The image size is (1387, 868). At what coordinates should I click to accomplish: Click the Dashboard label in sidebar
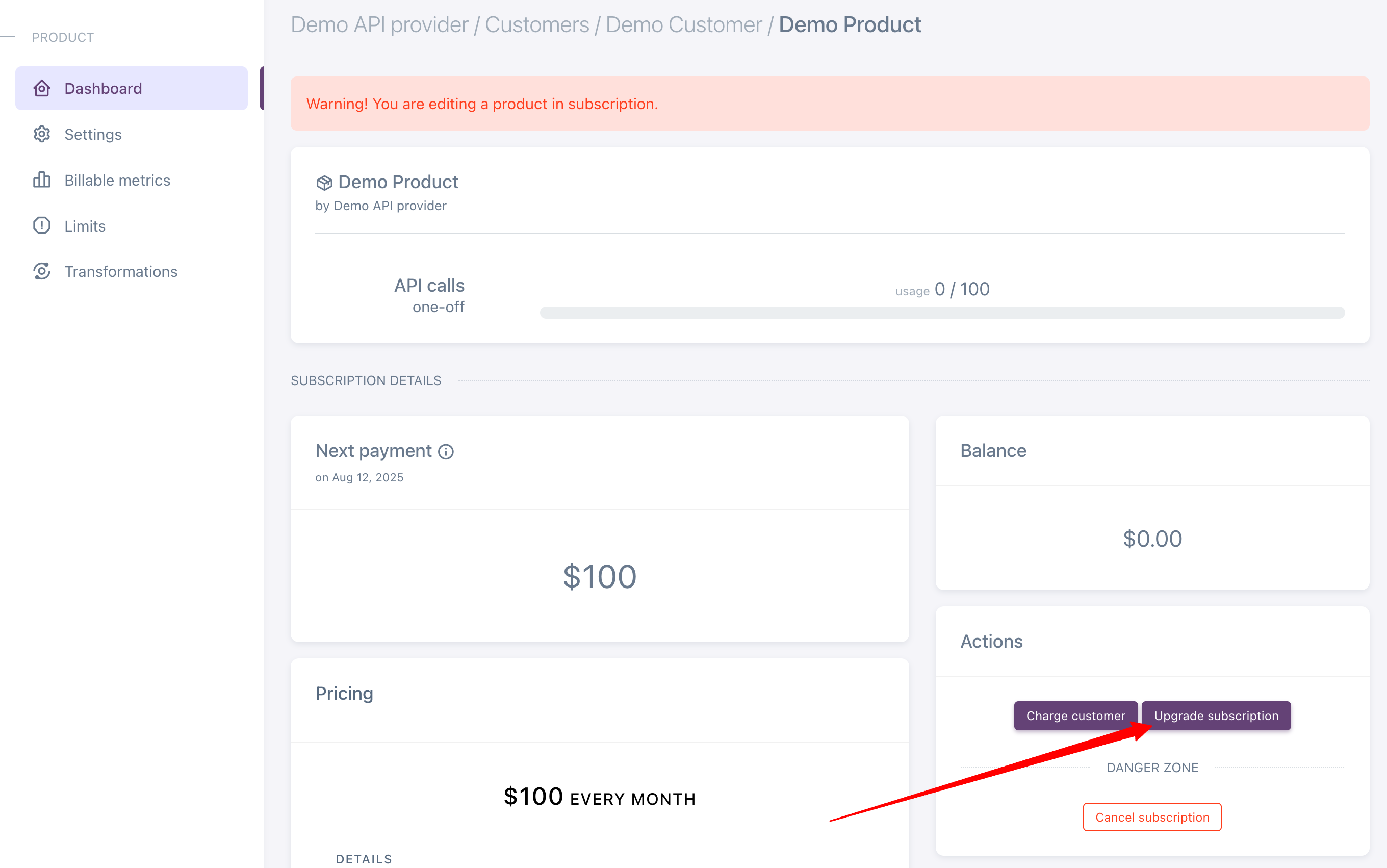(102, 88)
